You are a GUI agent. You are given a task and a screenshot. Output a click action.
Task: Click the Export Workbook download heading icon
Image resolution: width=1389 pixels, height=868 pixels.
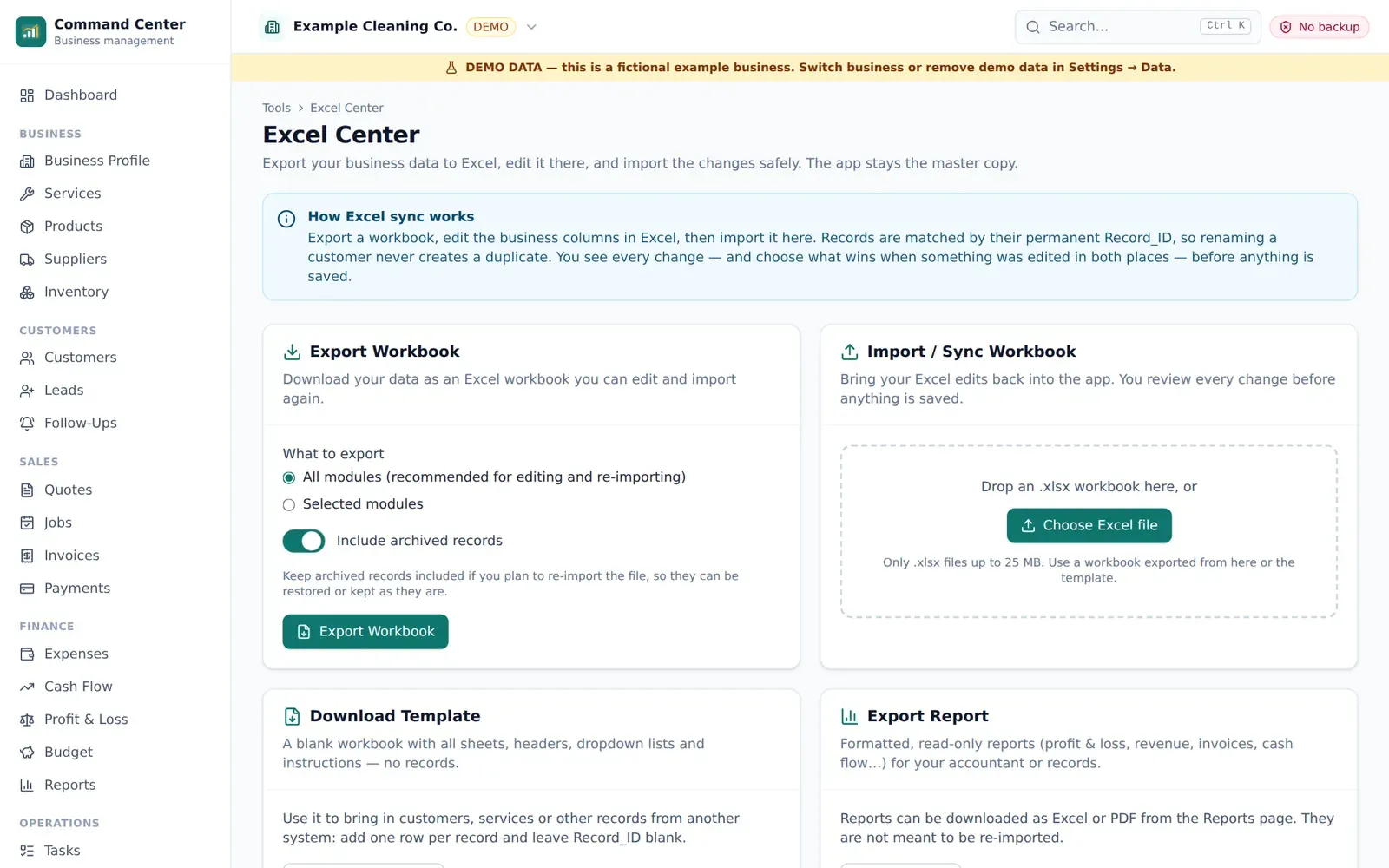coord(292,352)
